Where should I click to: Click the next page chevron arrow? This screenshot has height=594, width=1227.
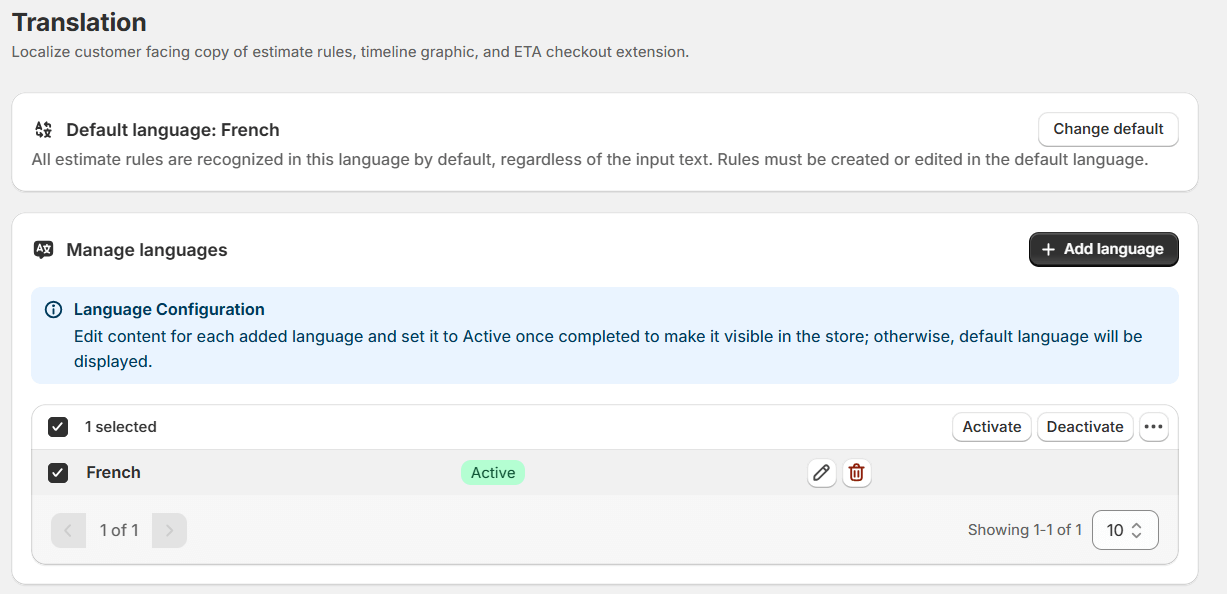168,529
